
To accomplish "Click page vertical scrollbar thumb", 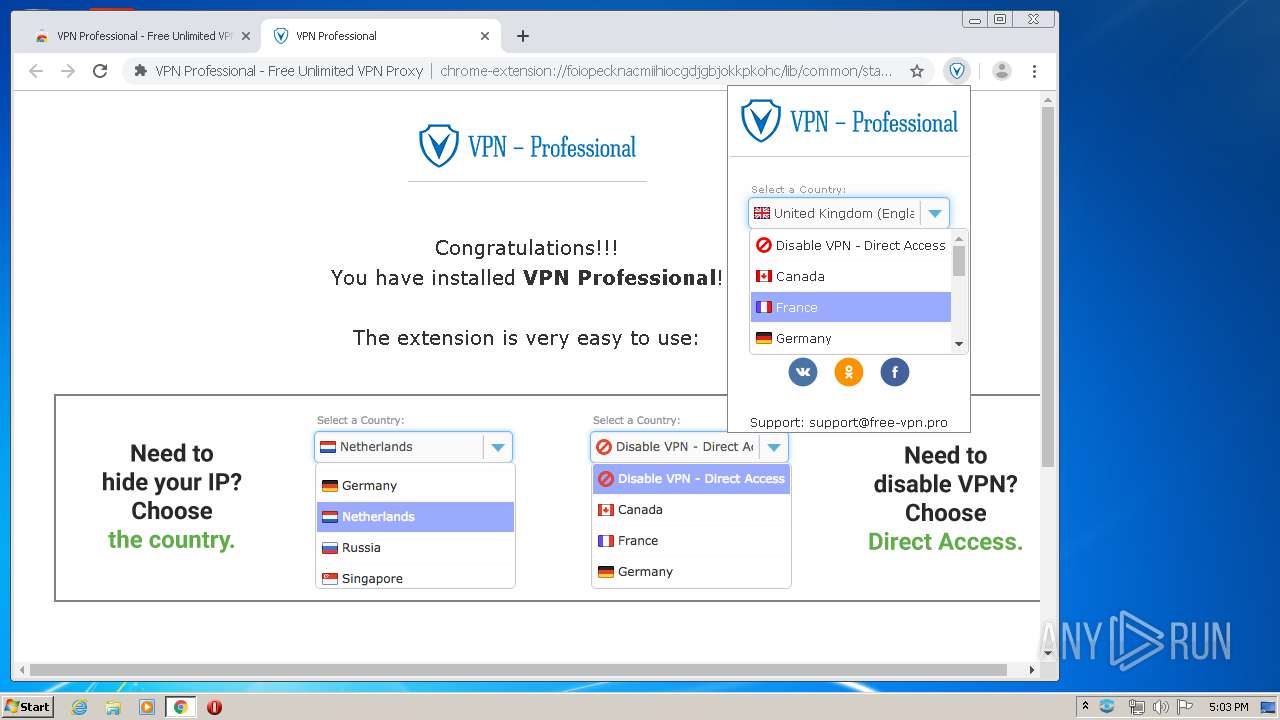I will pyautogui.click(x=1048, y=285).
